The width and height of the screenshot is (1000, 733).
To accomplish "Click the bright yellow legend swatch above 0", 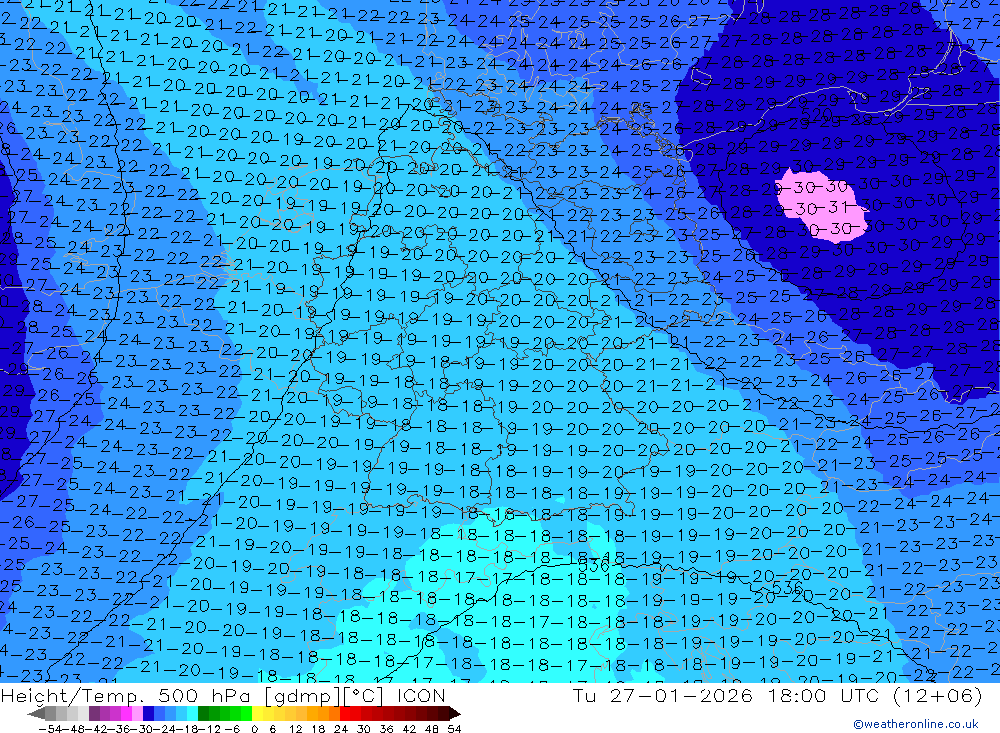I will [258, 714].
